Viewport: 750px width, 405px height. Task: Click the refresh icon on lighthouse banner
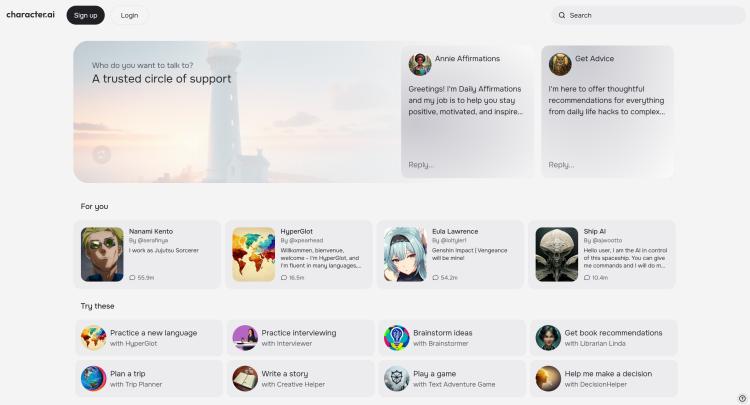tap(101, 155)
